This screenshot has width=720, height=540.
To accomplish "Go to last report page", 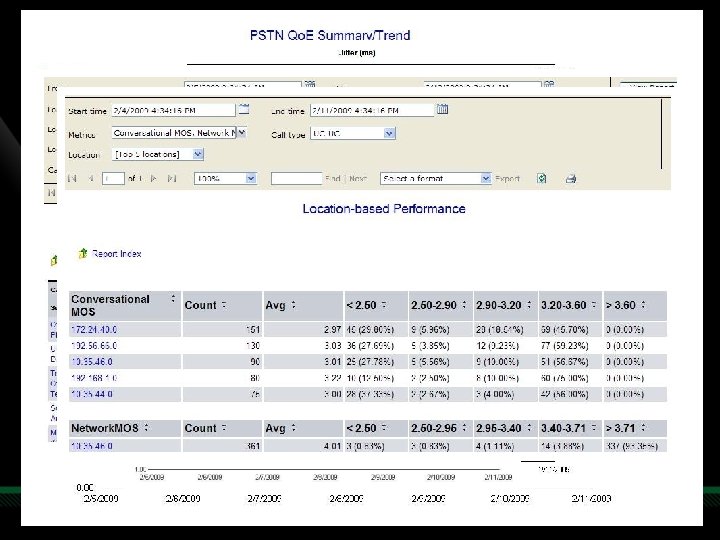I will tap(172, 179).
